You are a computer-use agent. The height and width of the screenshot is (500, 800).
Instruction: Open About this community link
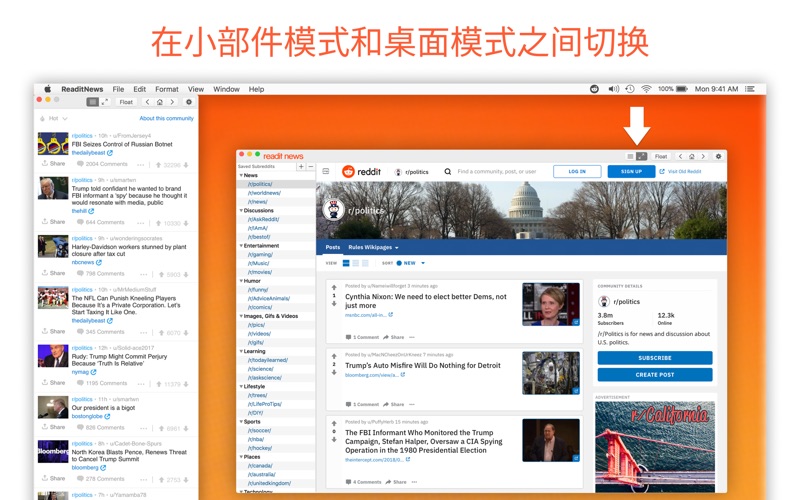(x=166, y=118)
